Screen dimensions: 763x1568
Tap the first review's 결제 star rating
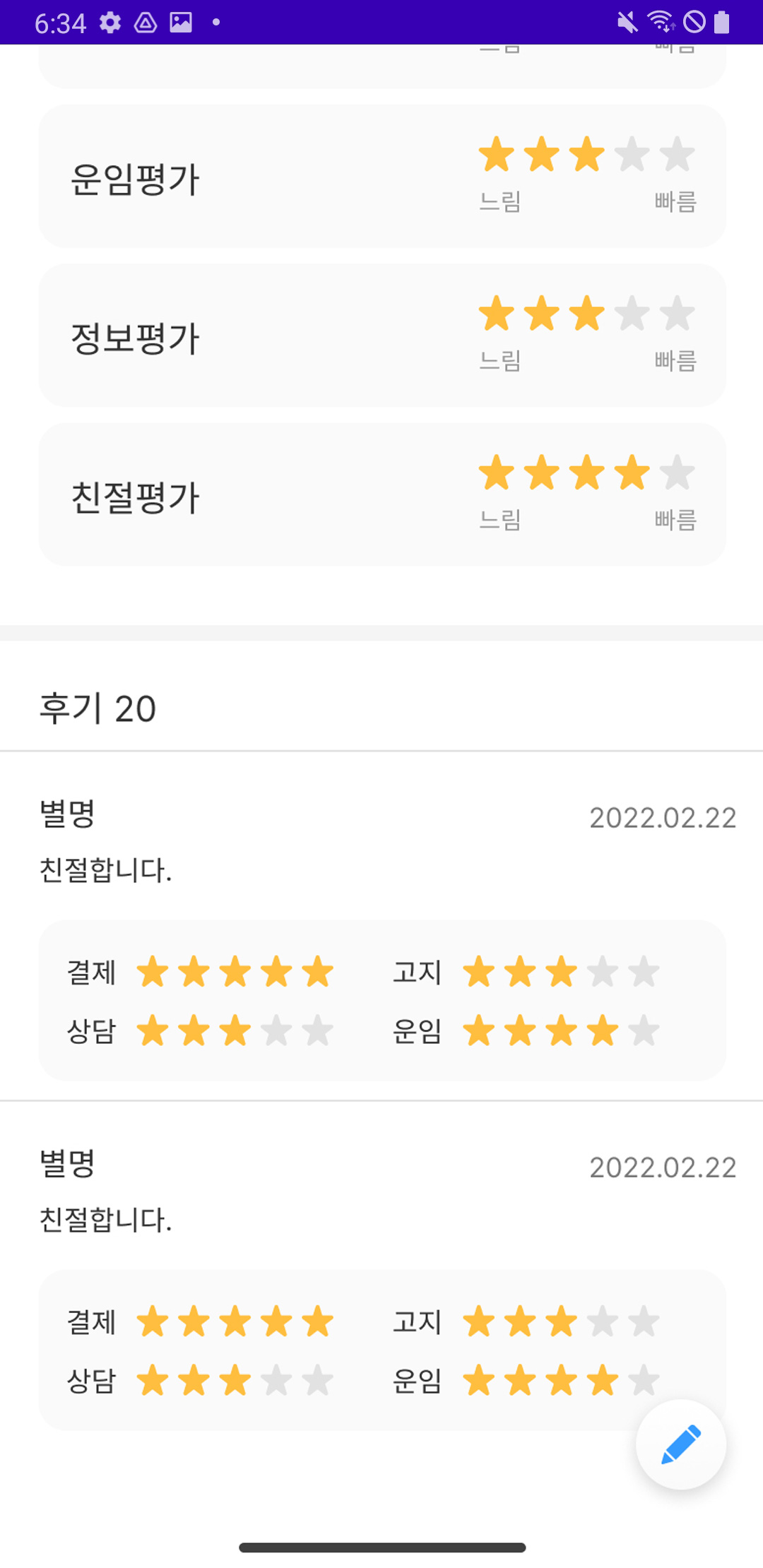pos(235,972)
